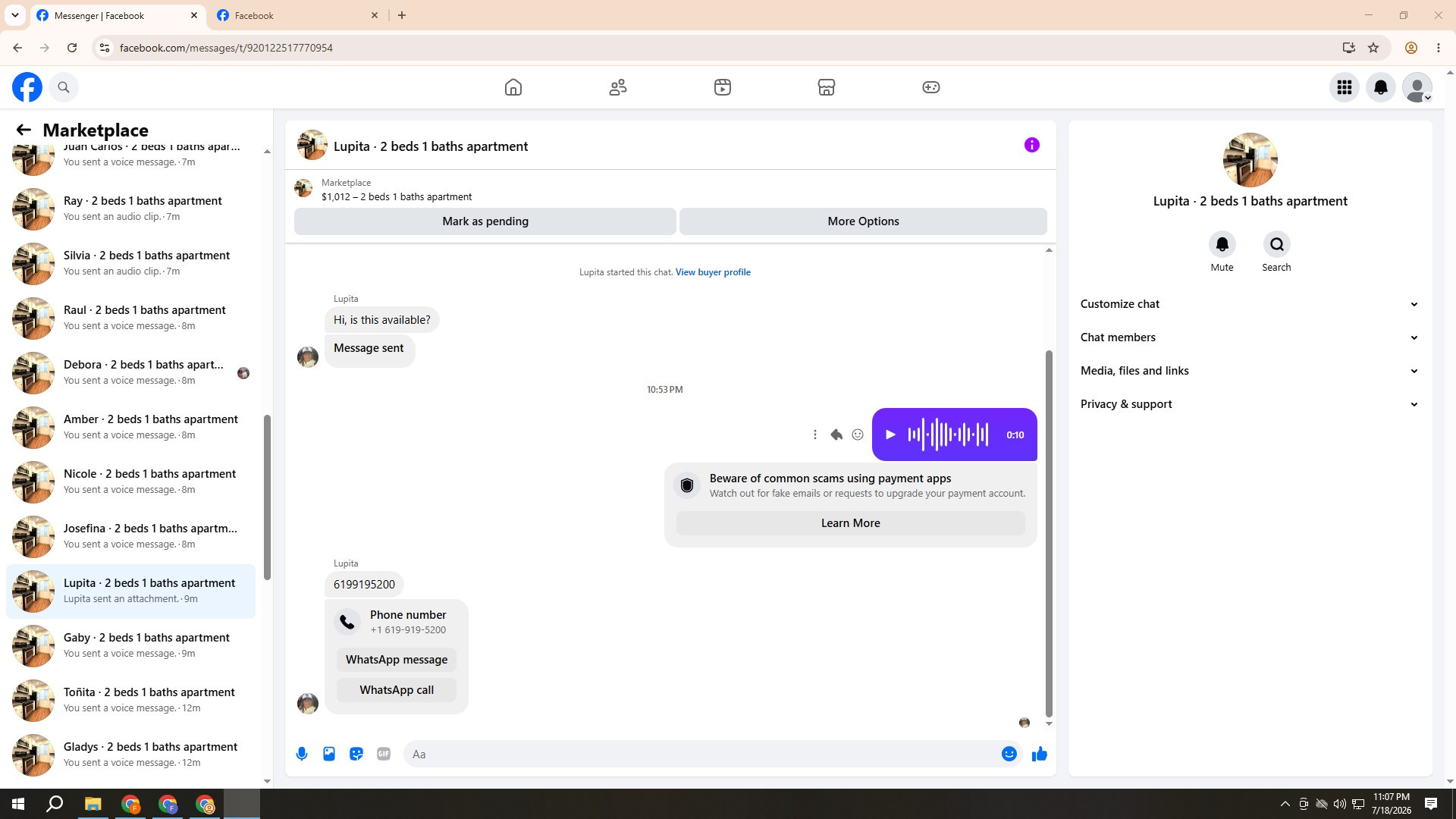
Task: Click Lupita's large profile thumbnail
Action: (x=1250, y=160)
